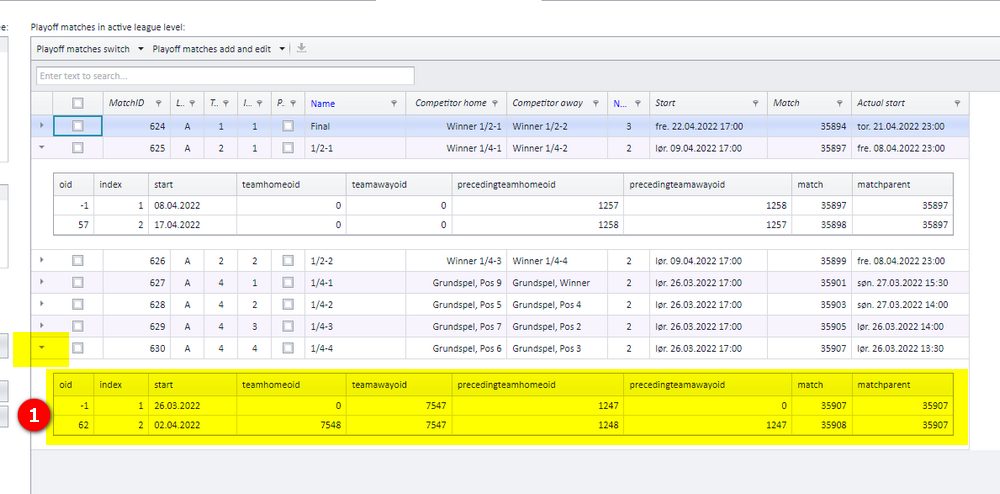Image resolution: width=1000 pixels, height=494 pixels.
Task: Expand details of match 629
Action: pyautogui.click(x=42, y=326)
